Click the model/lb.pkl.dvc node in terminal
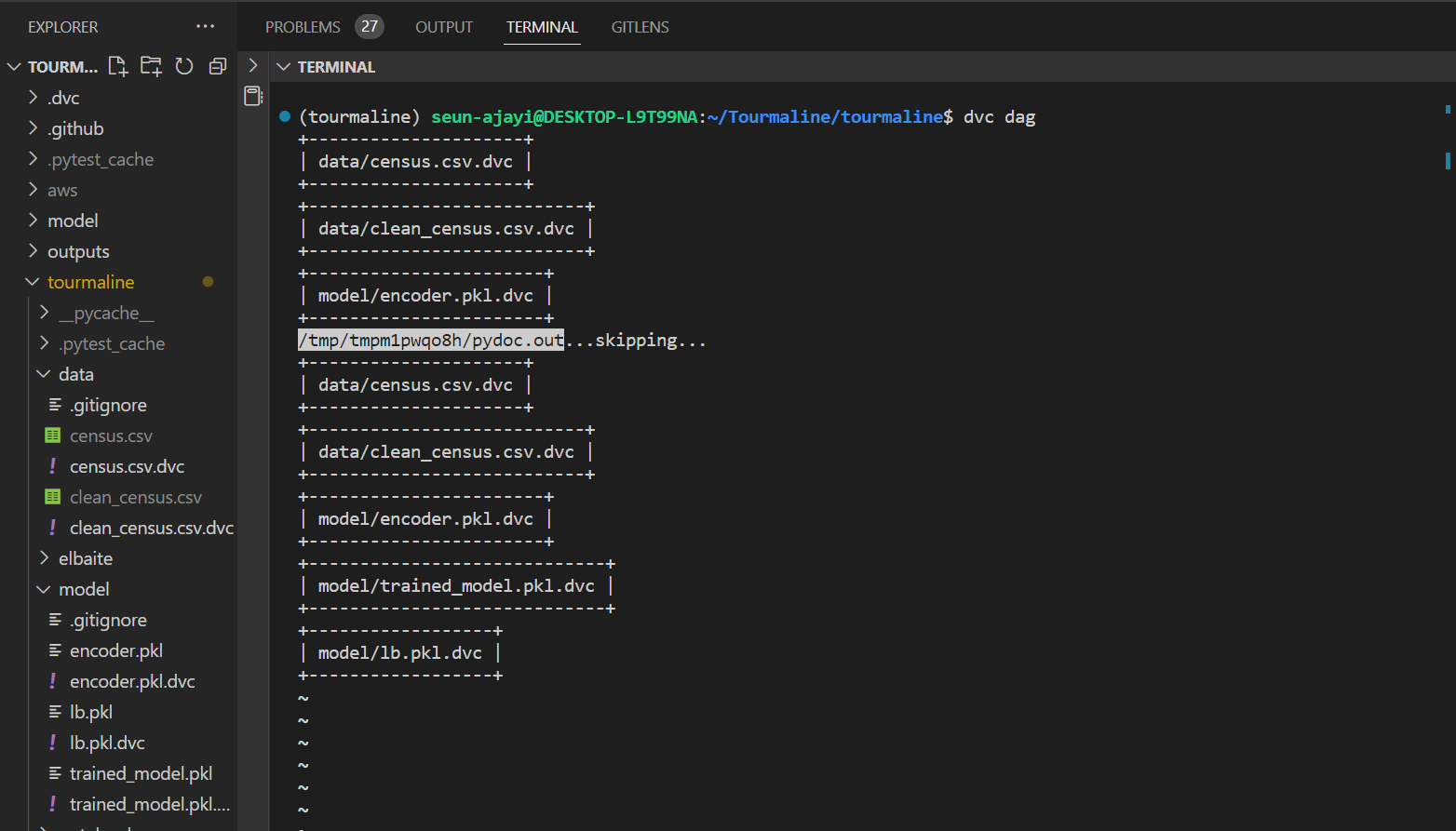Screen dimensions: 1456x831 pyautogui.click(x=400, y=653)
